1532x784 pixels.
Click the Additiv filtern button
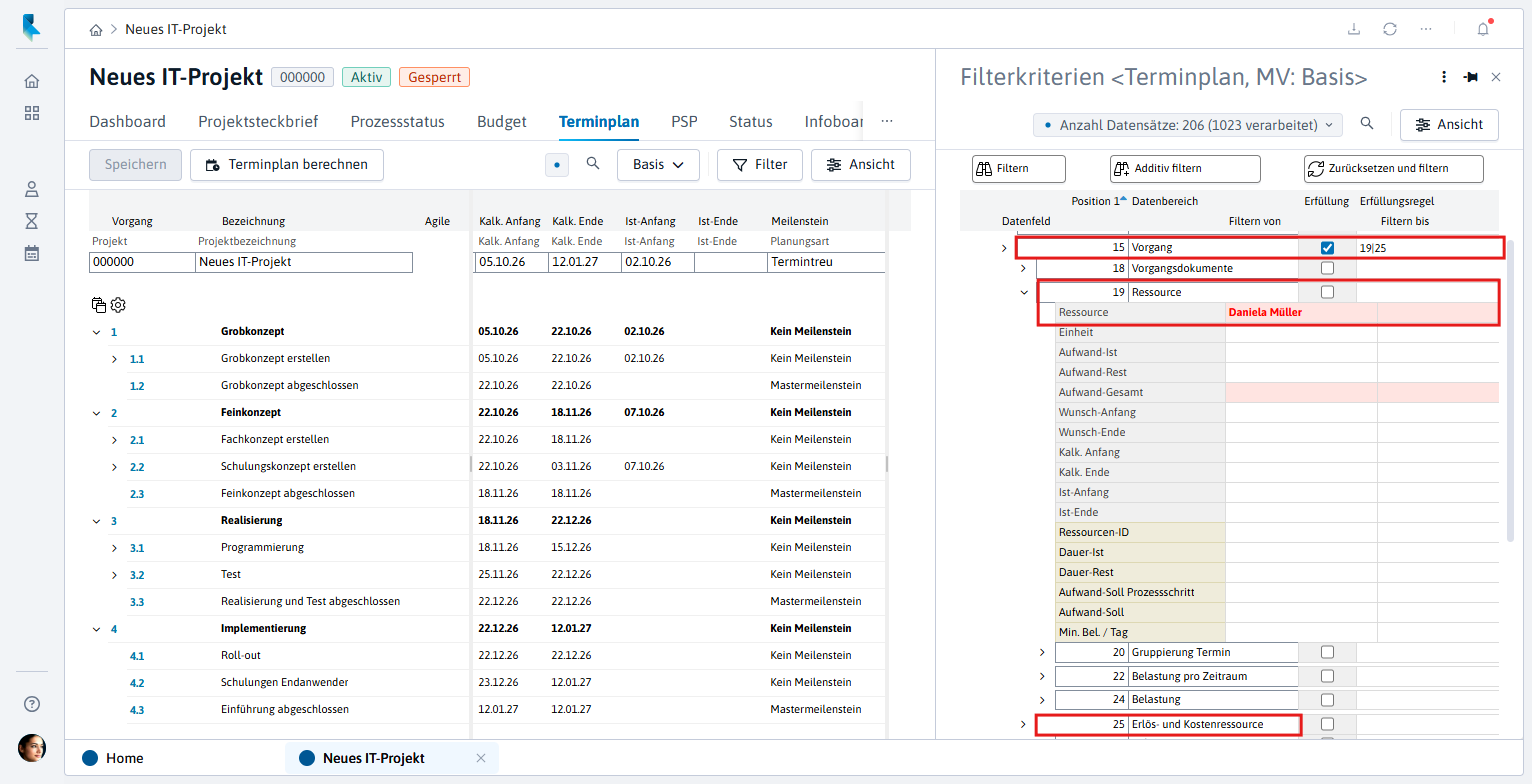[x=1185, y=168]
